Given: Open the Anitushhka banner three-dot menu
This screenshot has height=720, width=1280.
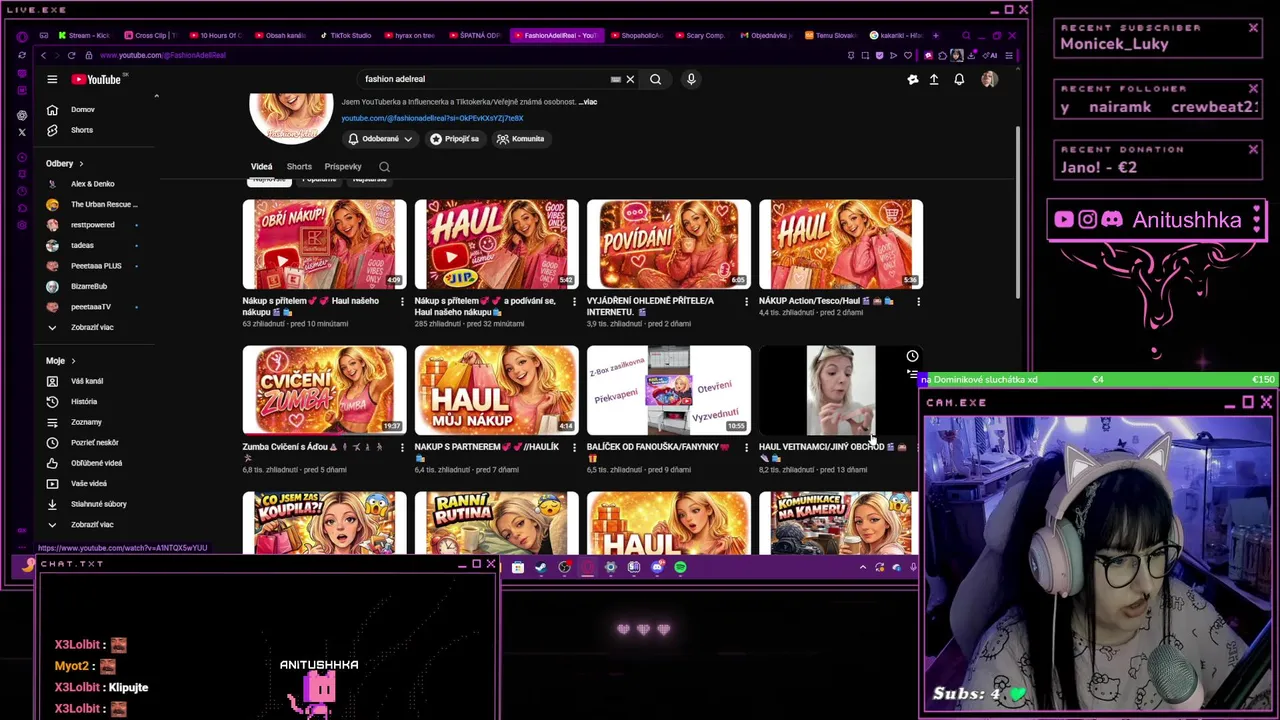Looking at the screenshot, I should (1257, 220).
